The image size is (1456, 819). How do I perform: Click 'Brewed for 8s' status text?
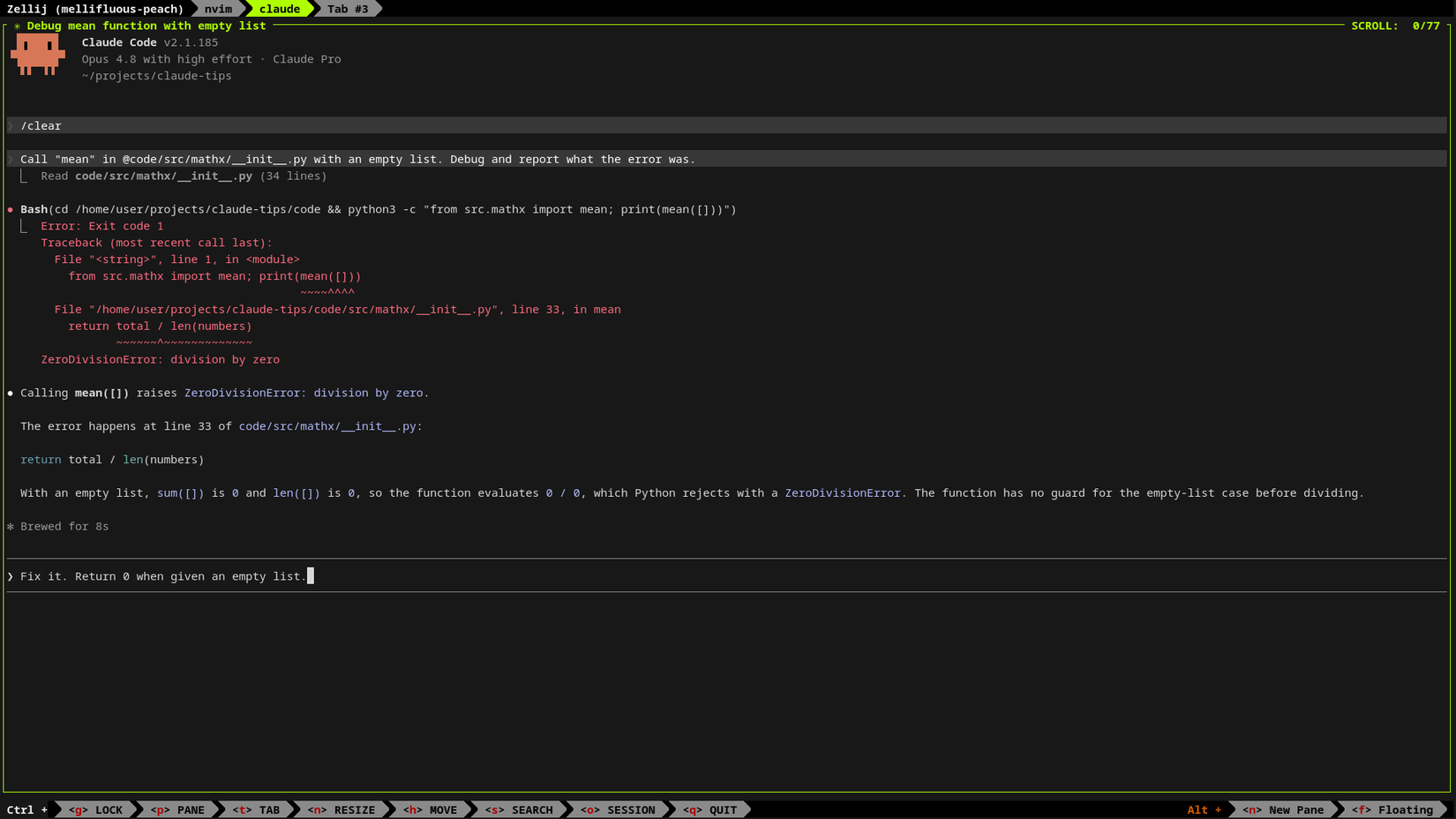coord(64,526)
